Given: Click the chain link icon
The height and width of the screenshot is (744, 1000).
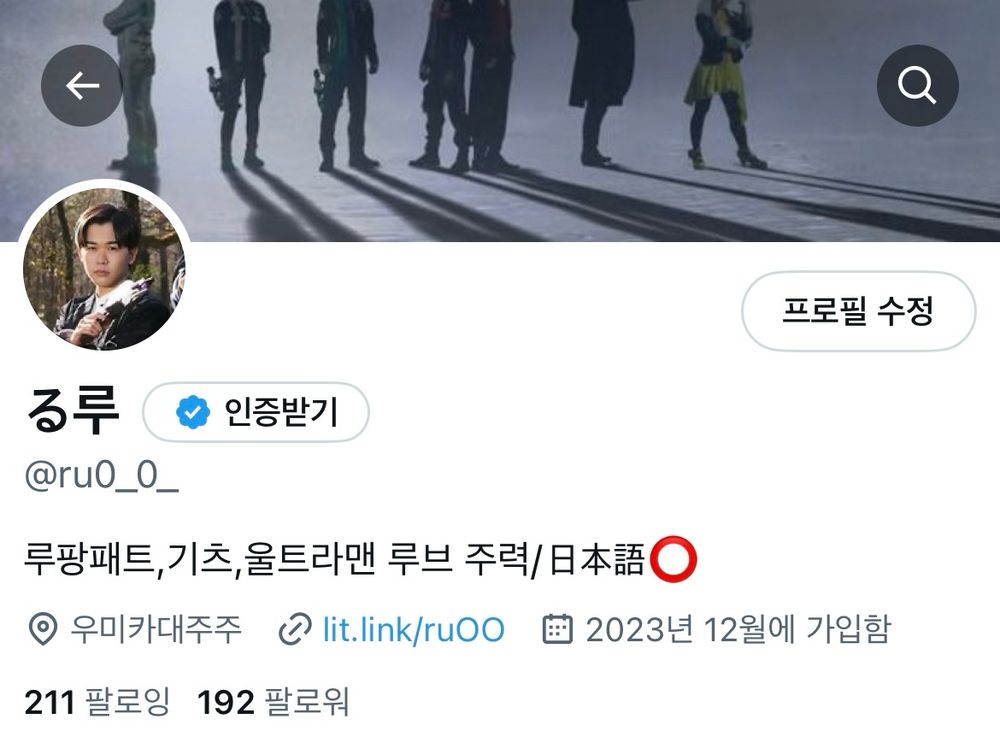Looking at the screenshot, I should click(x=295, y=629).
